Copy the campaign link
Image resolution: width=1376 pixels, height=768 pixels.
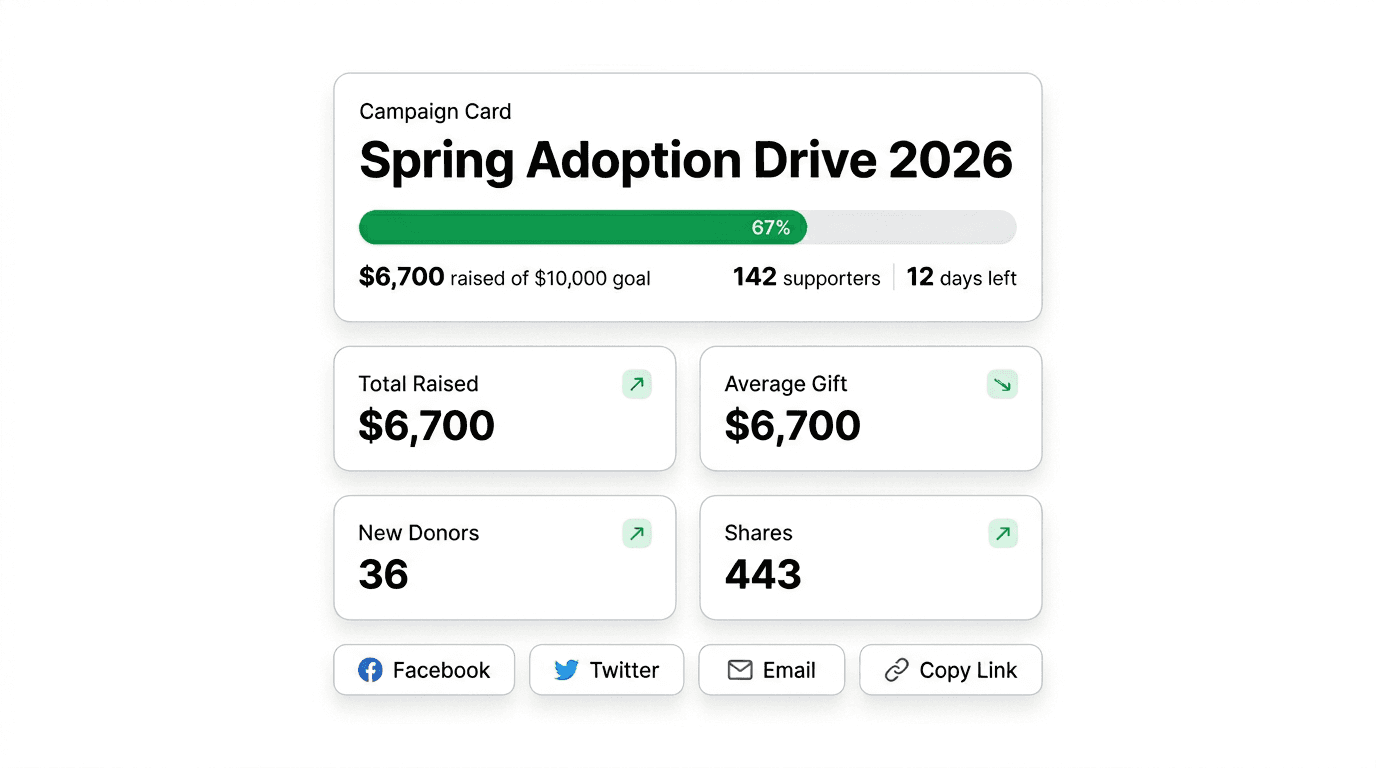pyautogui.click(x=950, y=670)
